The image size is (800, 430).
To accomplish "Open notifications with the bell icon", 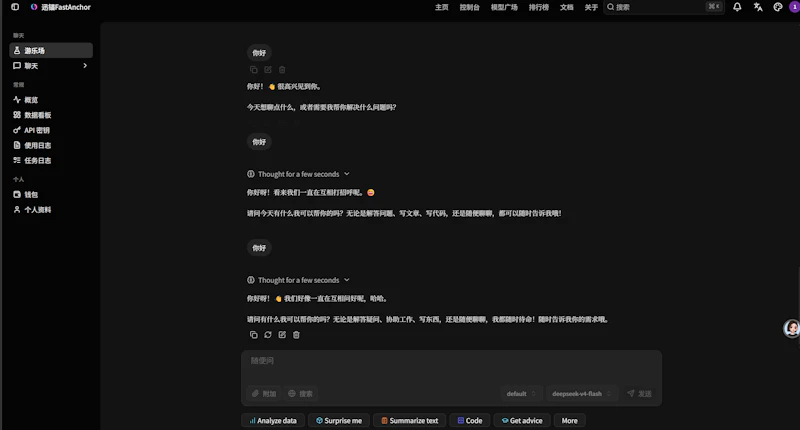I will click(x=737, y=7).
